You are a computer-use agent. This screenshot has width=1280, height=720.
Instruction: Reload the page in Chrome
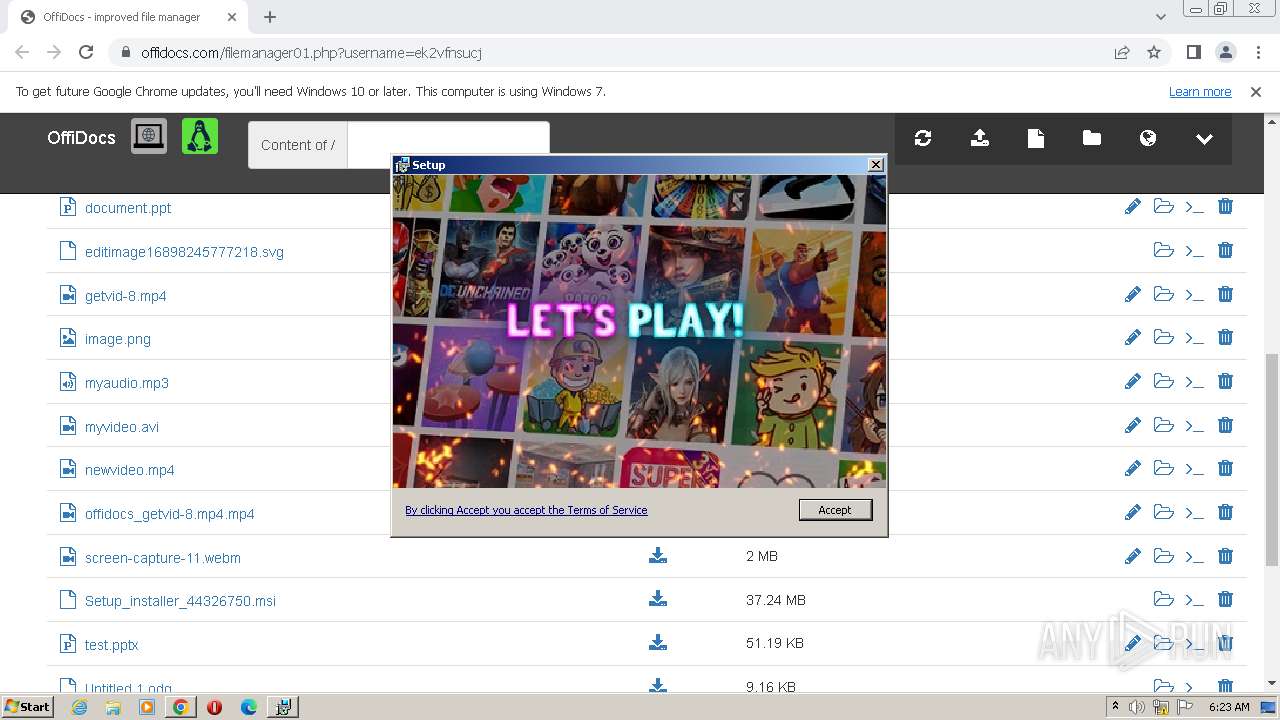pos(86,52)
